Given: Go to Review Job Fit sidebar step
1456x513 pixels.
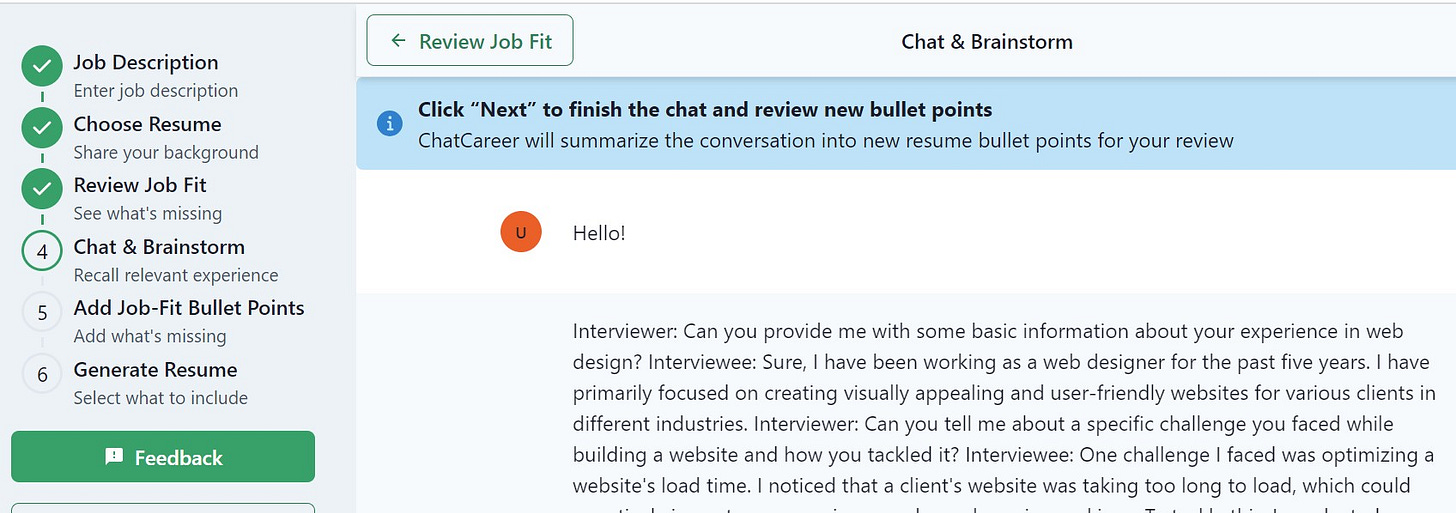Looking at the screenshot, I should click(140, 185).
